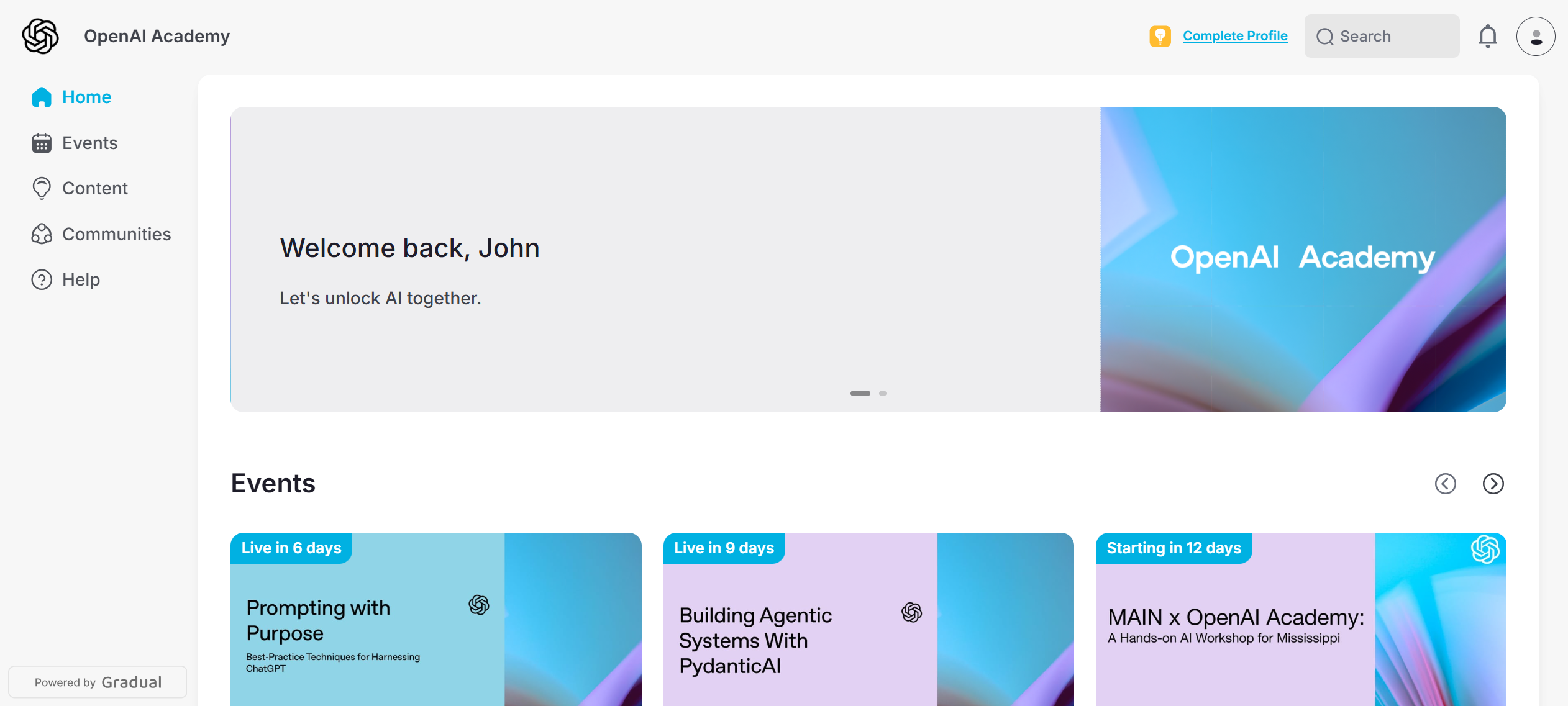
Task: Click the Live in 9 days badge
Action: point(724,548)
